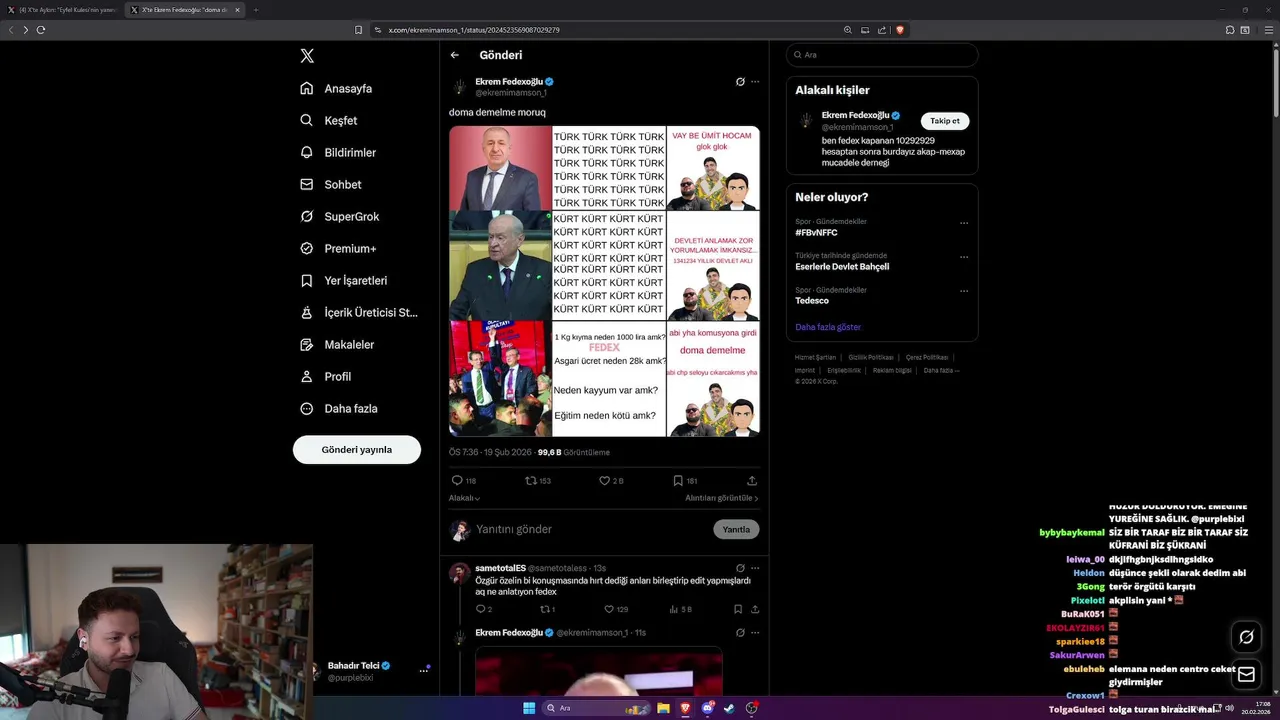Open more options on Ekrem Fedexoğlu reply
Image resolution: width=1280 pixels, height=720 pixels.
tap(755, 633)
